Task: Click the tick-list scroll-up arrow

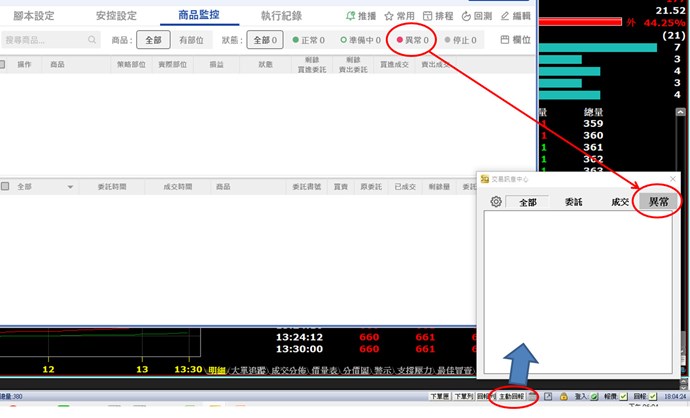Action: pos(680,112)
